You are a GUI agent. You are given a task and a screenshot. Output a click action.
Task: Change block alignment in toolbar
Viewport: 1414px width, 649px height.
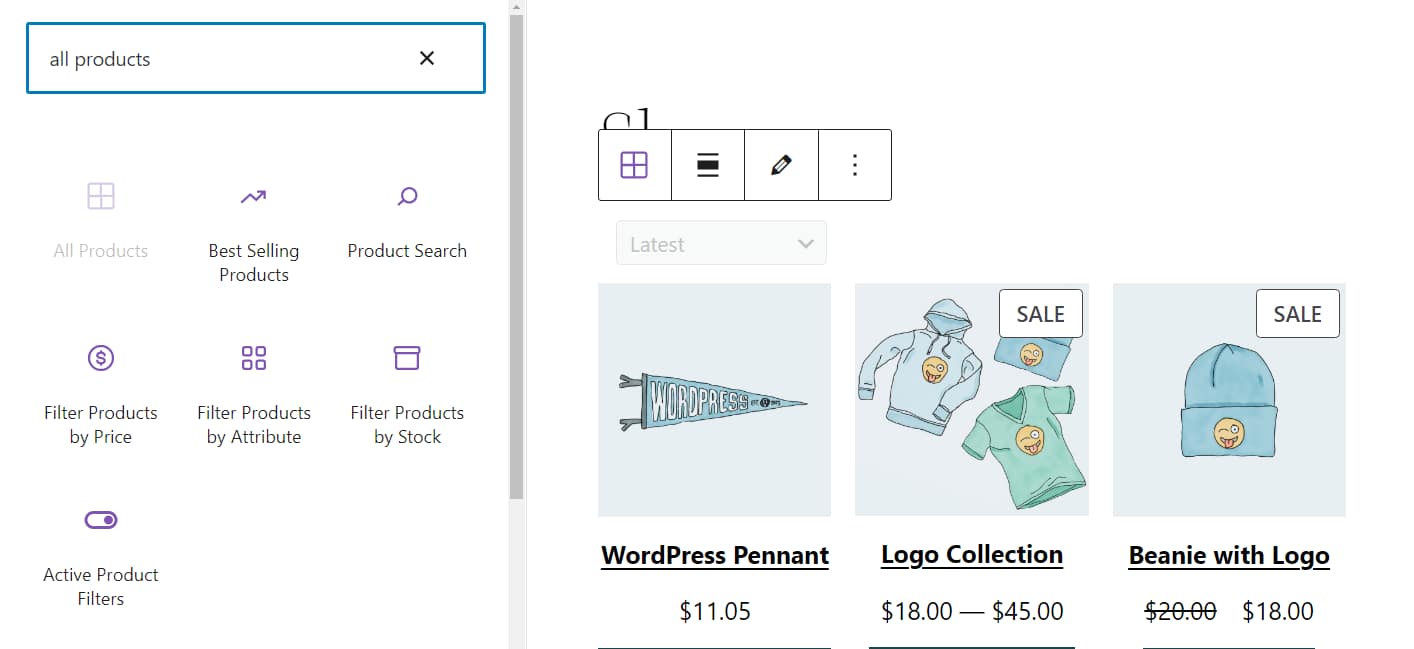tap(708, 165)
